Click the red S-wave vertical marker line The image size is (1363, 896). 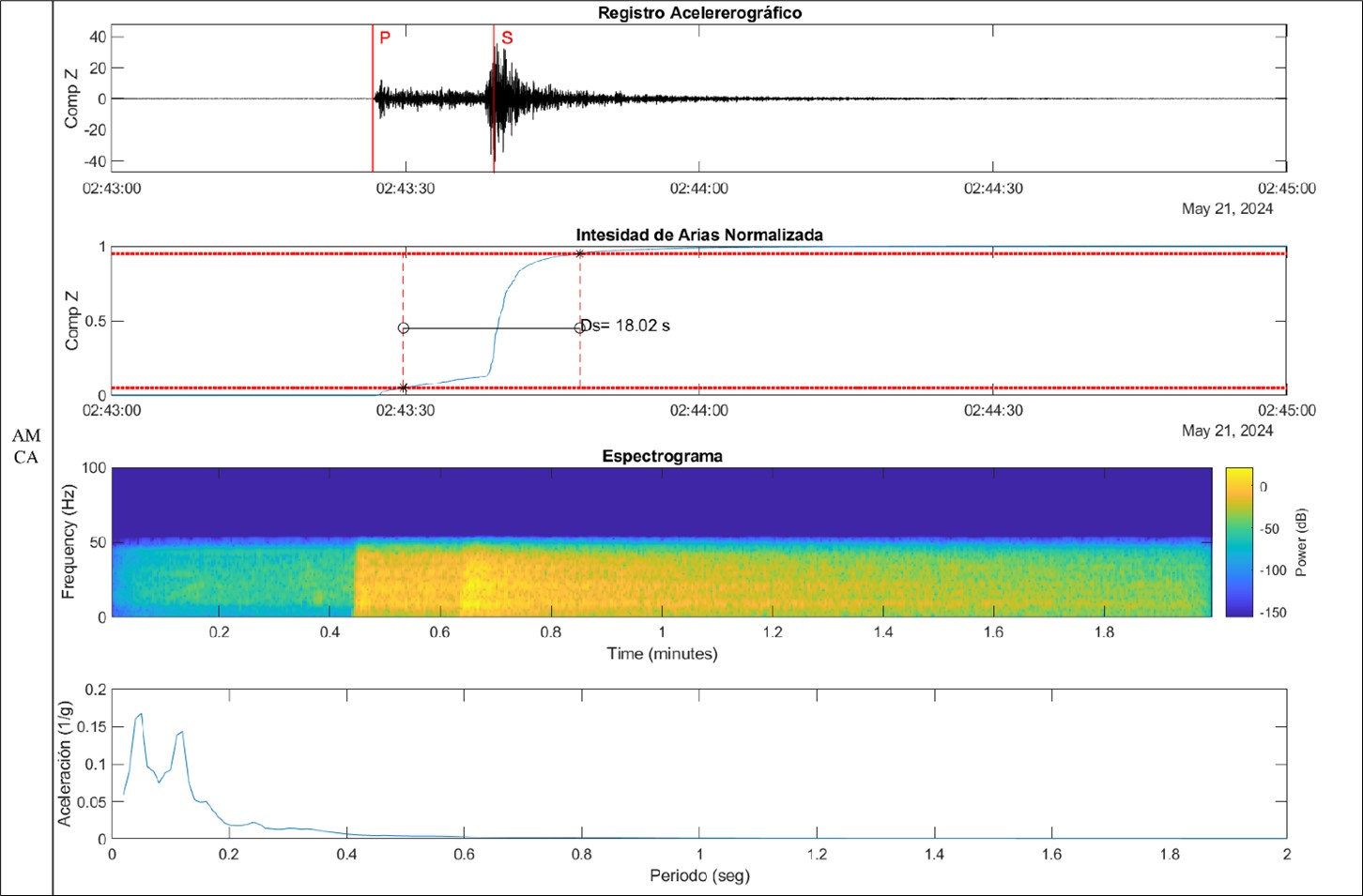(x=494, y=99)
